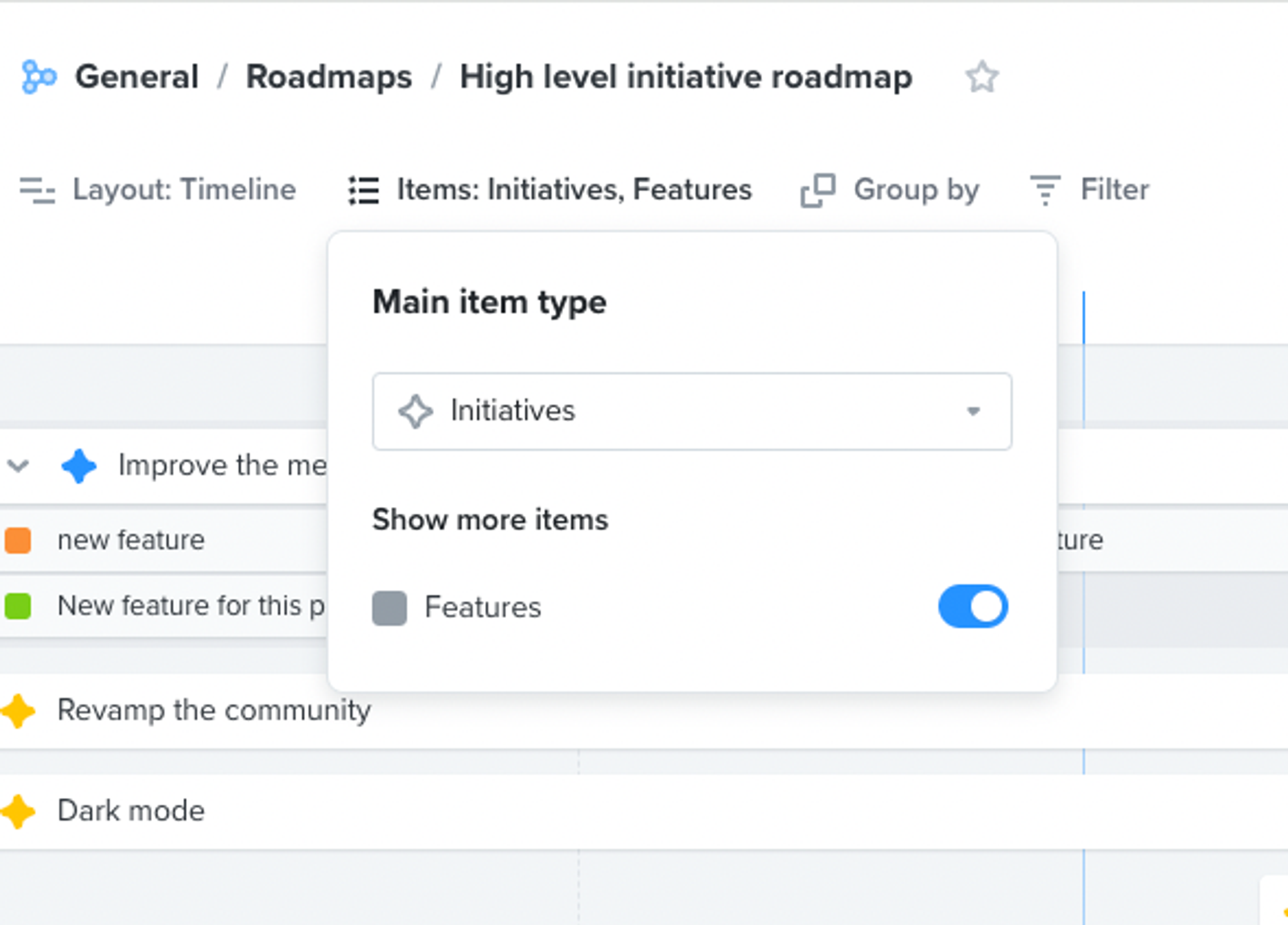
Task: Click the Items list icon in toolbar
Action: [363, 189]
